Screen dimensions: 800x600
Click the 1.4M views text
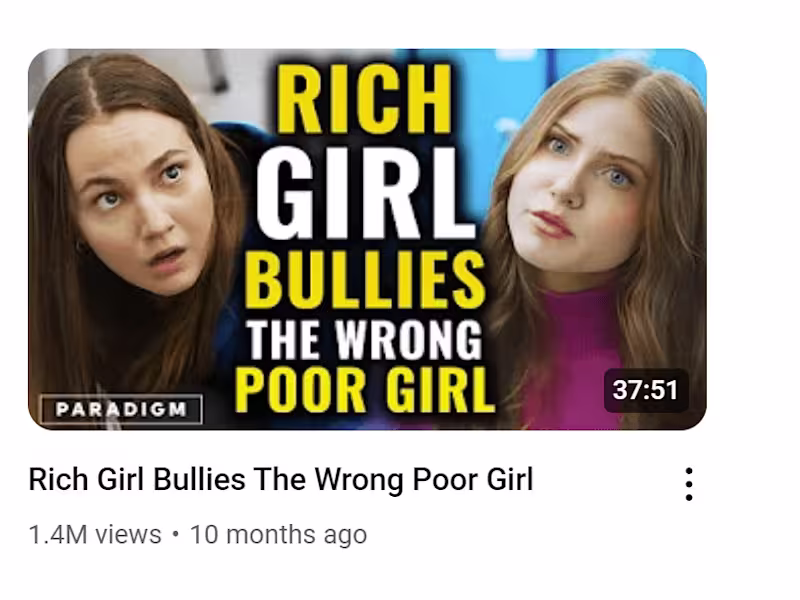tap(95, 535)
